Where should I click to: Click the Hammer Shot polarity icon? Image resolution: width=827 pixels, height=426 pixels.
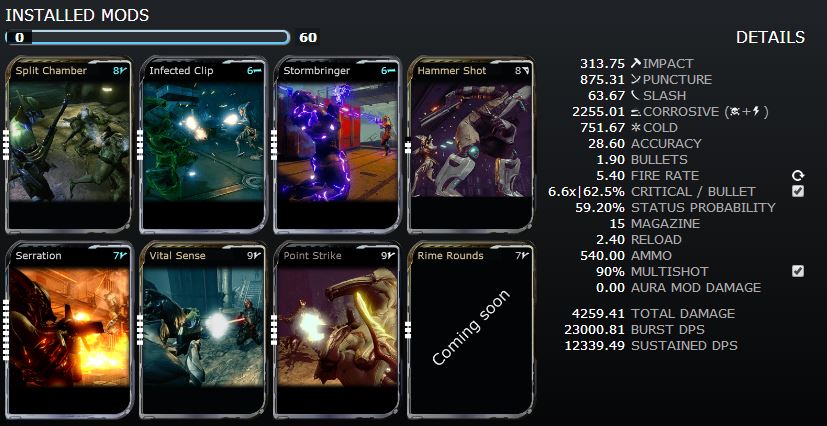click(x=525, y=71)
